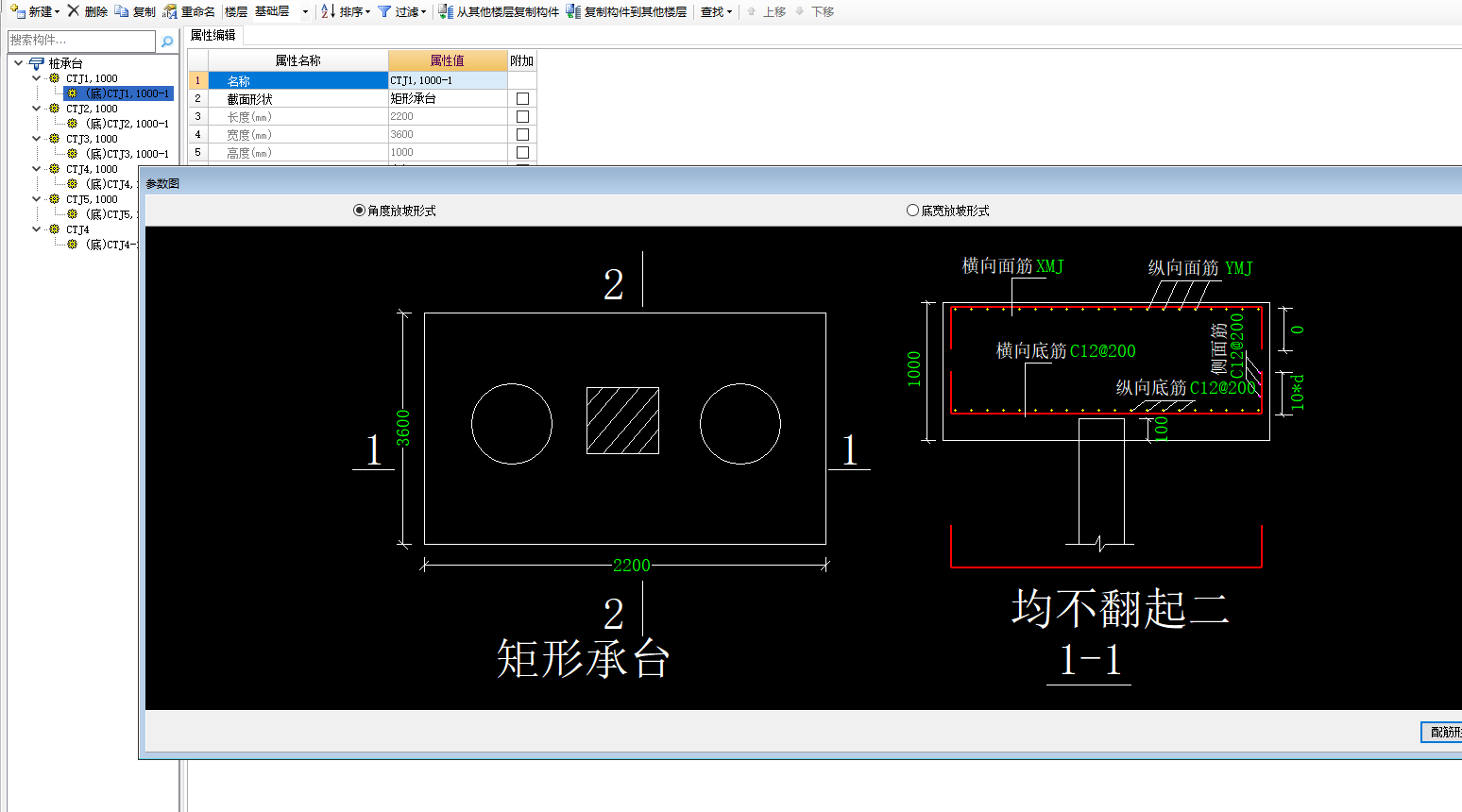Click the 矩形承台 section shape value cell

point(448,98)
